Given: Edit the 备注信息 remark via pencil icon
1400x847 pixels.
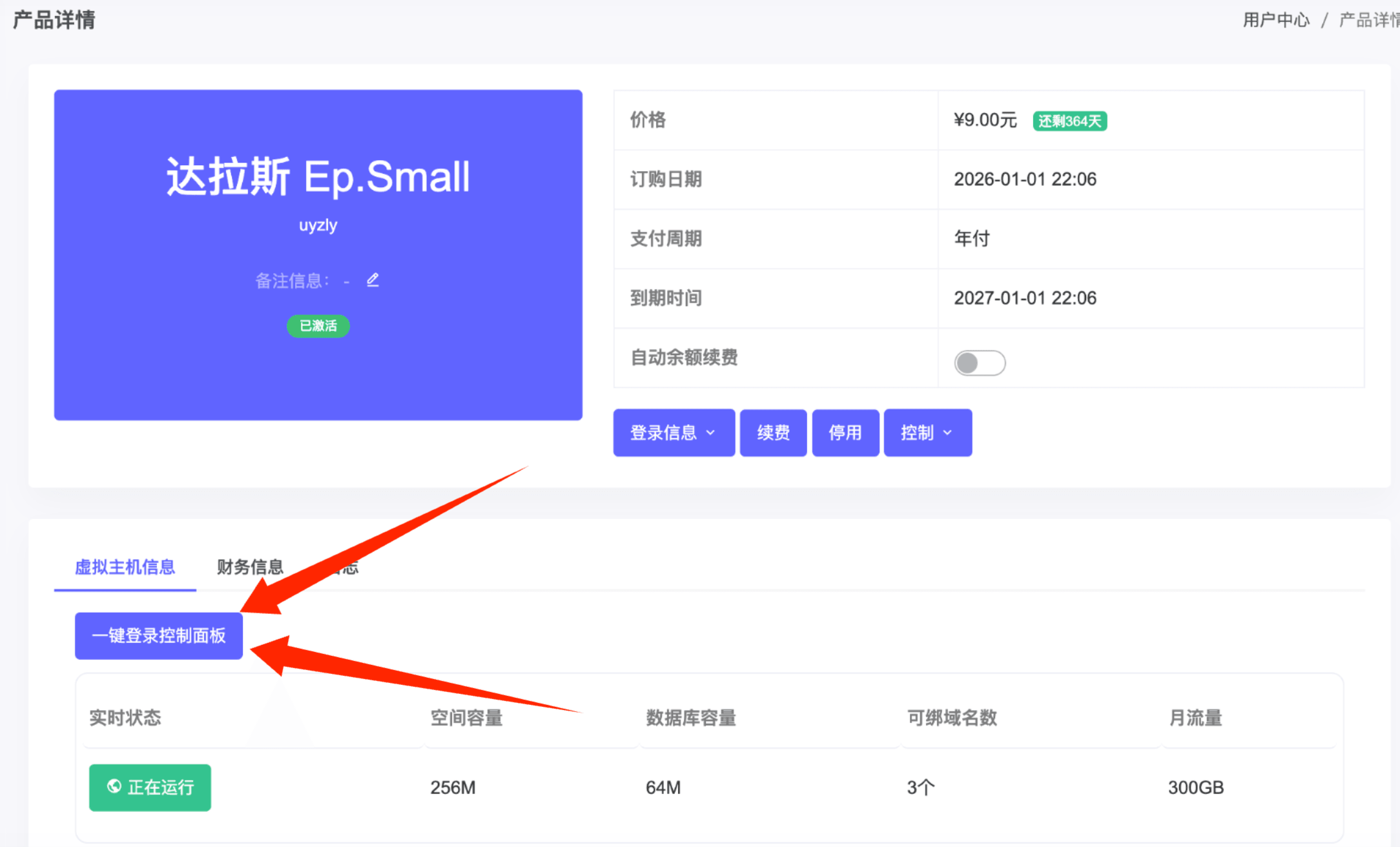Looking at the screenshot, I should tap(373, 279).
